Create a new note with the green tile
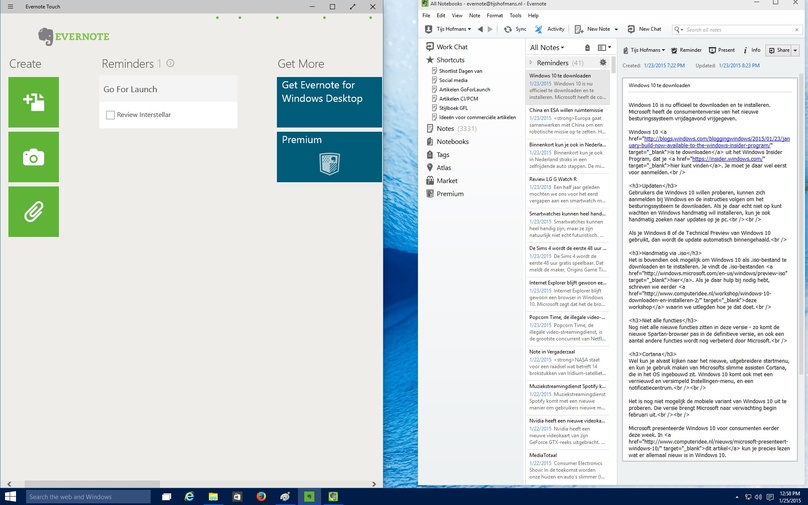Image resolution: width=808 pixels, height=505 pixels. coord(33,102)
